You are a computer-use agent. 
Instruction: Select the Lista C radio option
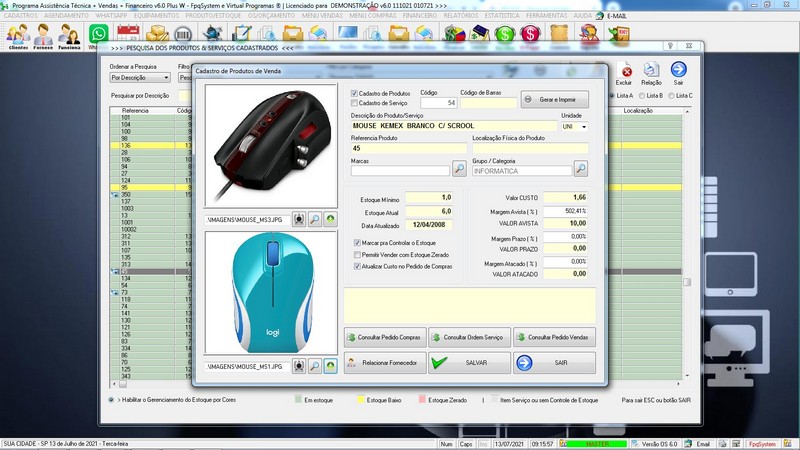pyautogui.click(x=671, y=95)
